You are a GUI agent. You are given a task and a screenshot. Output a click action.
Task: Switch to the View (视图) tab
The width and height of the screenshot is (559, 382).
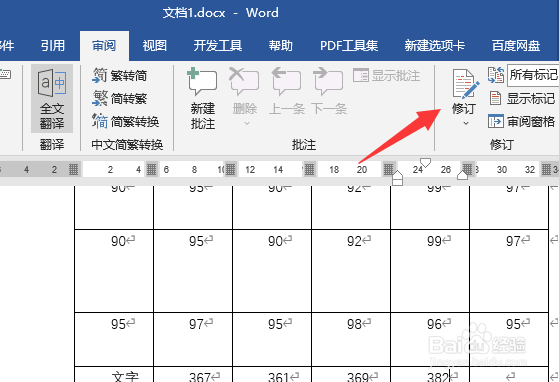tap(154, 46)
